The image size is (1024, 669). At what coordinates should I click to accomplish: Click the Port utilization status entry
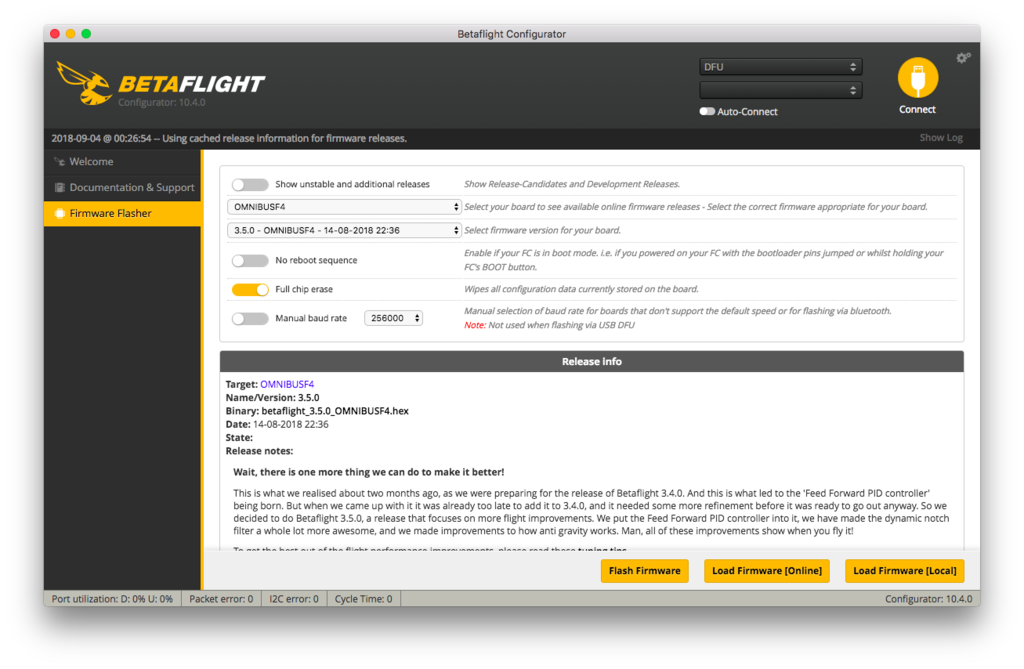click(x=112, y=599)
